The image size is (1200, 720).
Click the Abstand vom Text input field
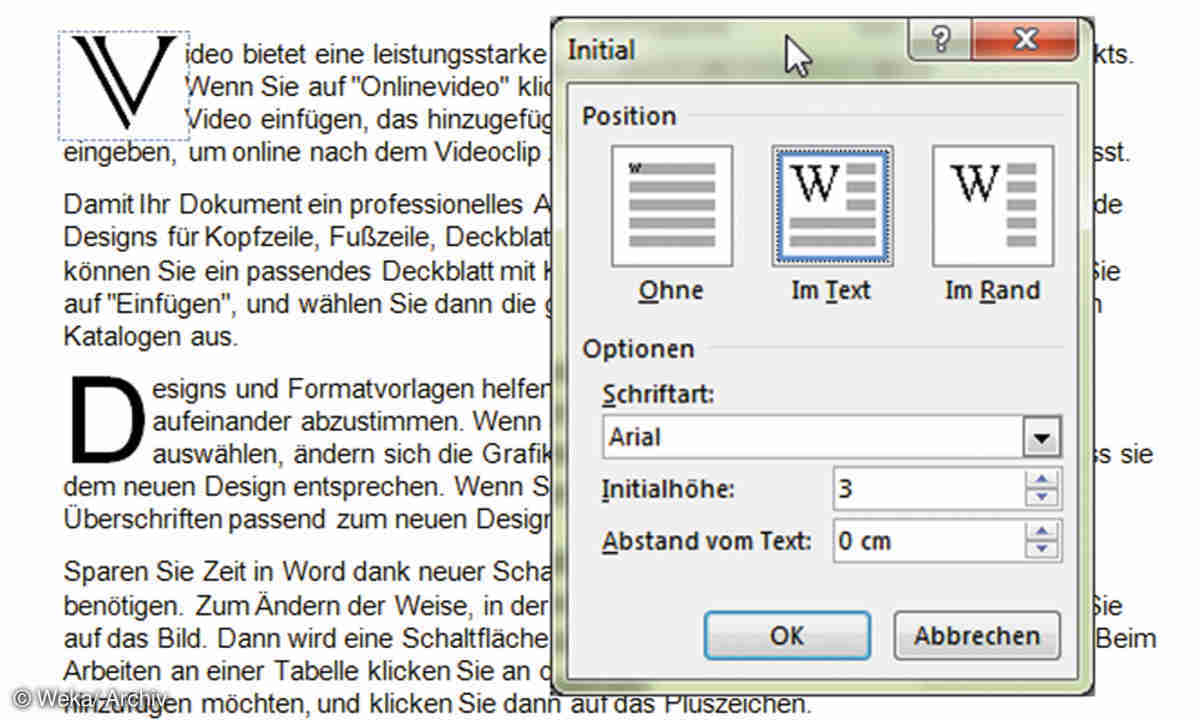[927, 541]
